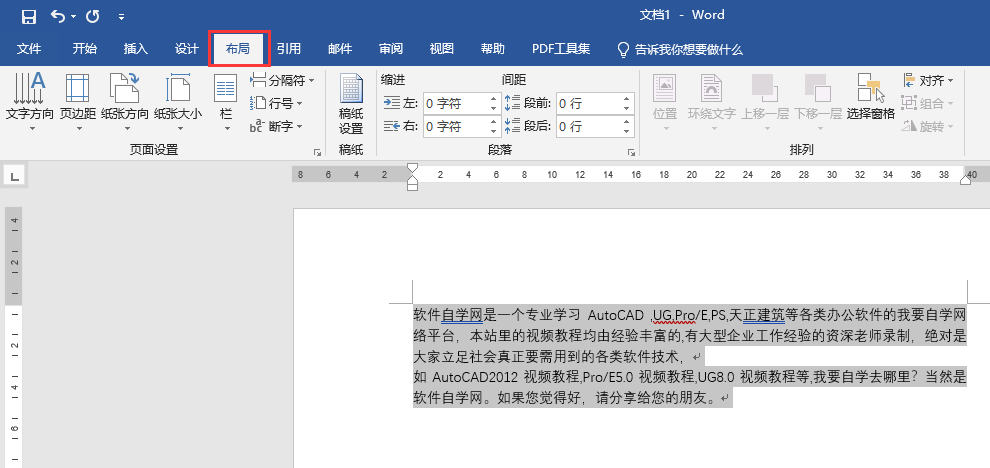Open the 行号 line numbers dropdown
The width and height of the screenshot is (990, 468).
(x=276, y=103)
